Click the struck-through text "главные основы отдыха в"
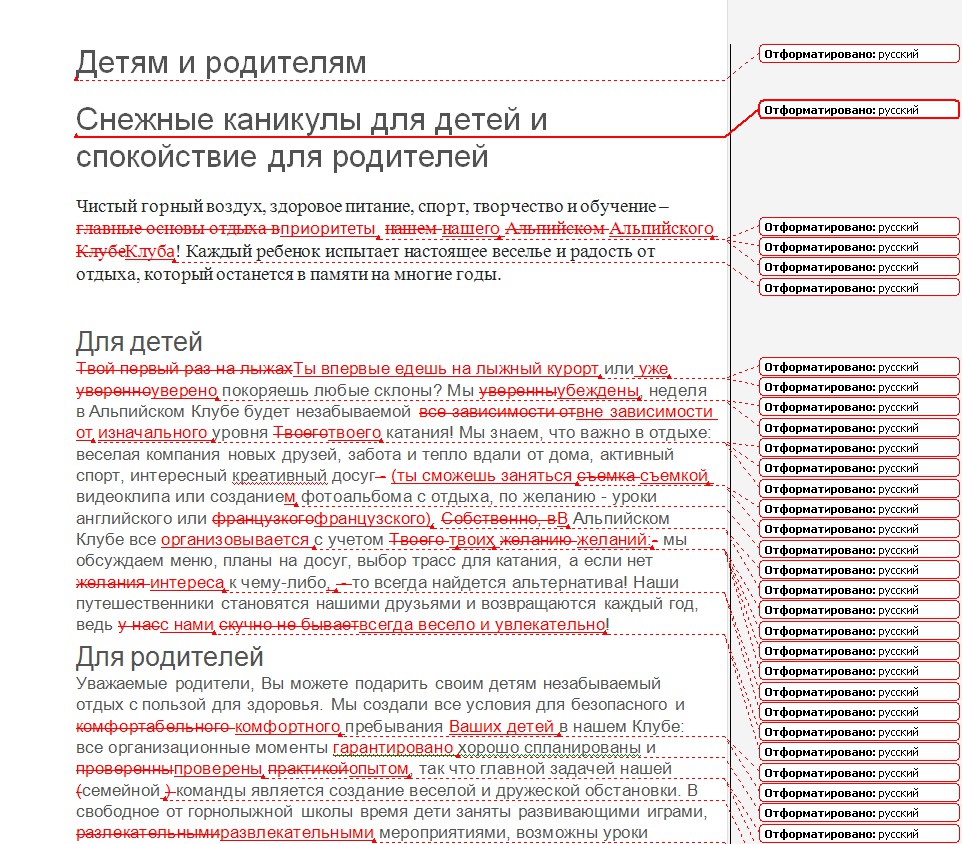962x844 pixels. click(178, 229)
